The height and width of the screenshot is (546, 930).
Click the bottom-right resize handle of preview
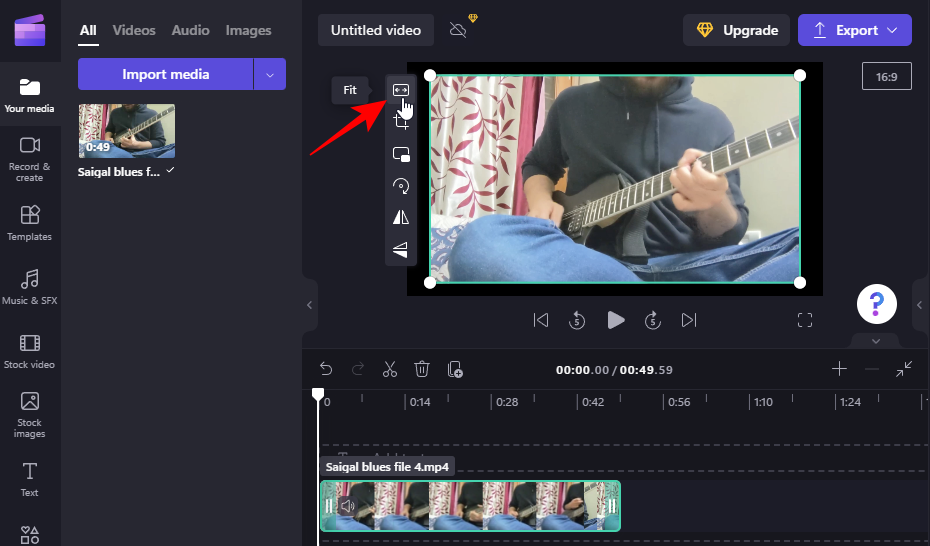800,283
